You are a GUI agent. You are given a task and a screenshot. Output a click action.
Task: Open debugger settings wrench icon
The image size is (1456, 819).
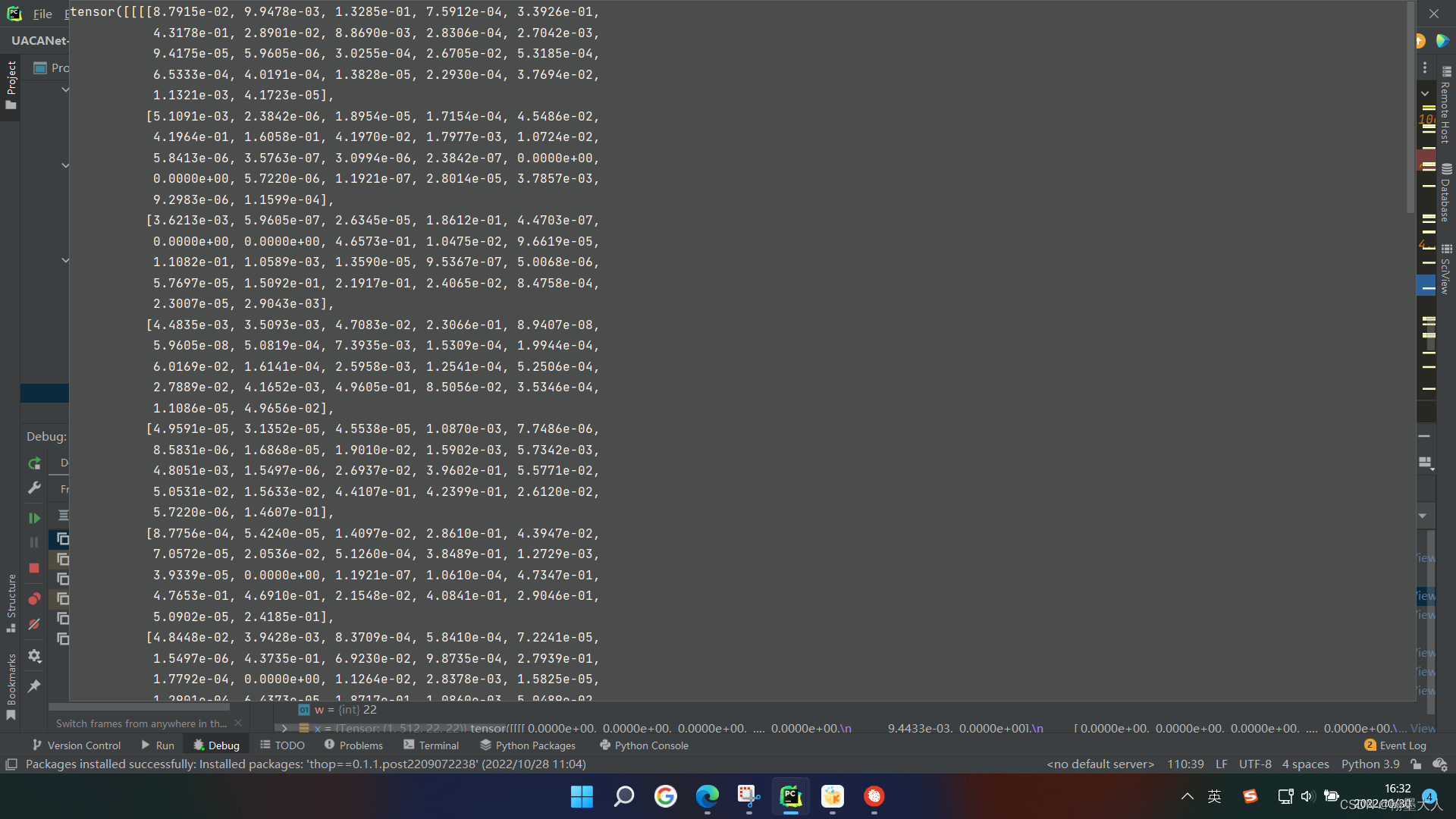(34, 488)
